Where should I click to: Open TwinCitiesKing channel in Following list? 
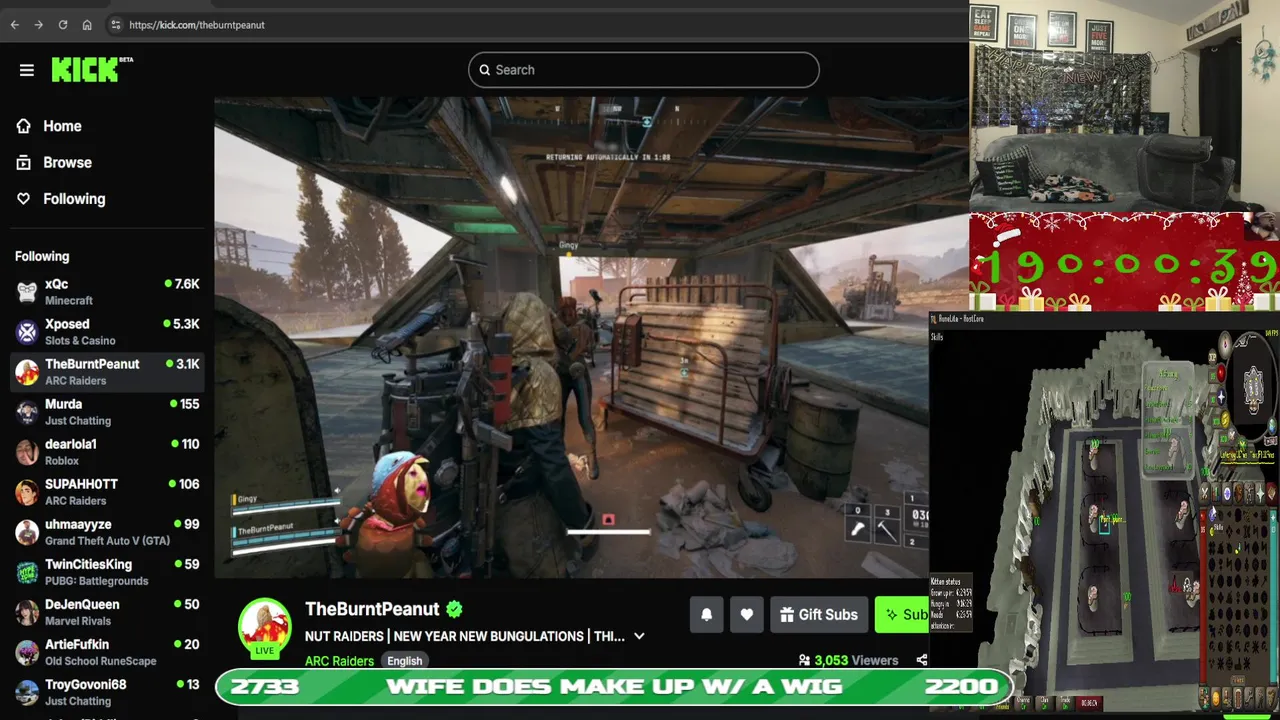pyautogui.click(x=107, y=572)
